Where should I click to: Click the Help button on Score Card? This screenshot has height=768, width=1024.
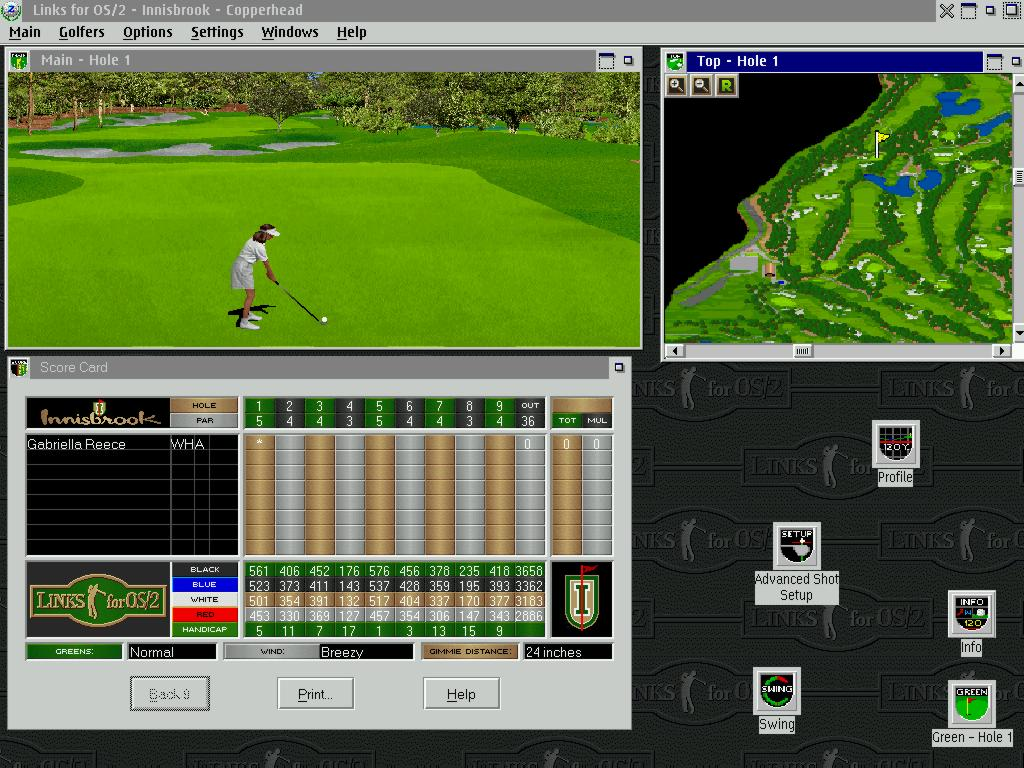461,694
